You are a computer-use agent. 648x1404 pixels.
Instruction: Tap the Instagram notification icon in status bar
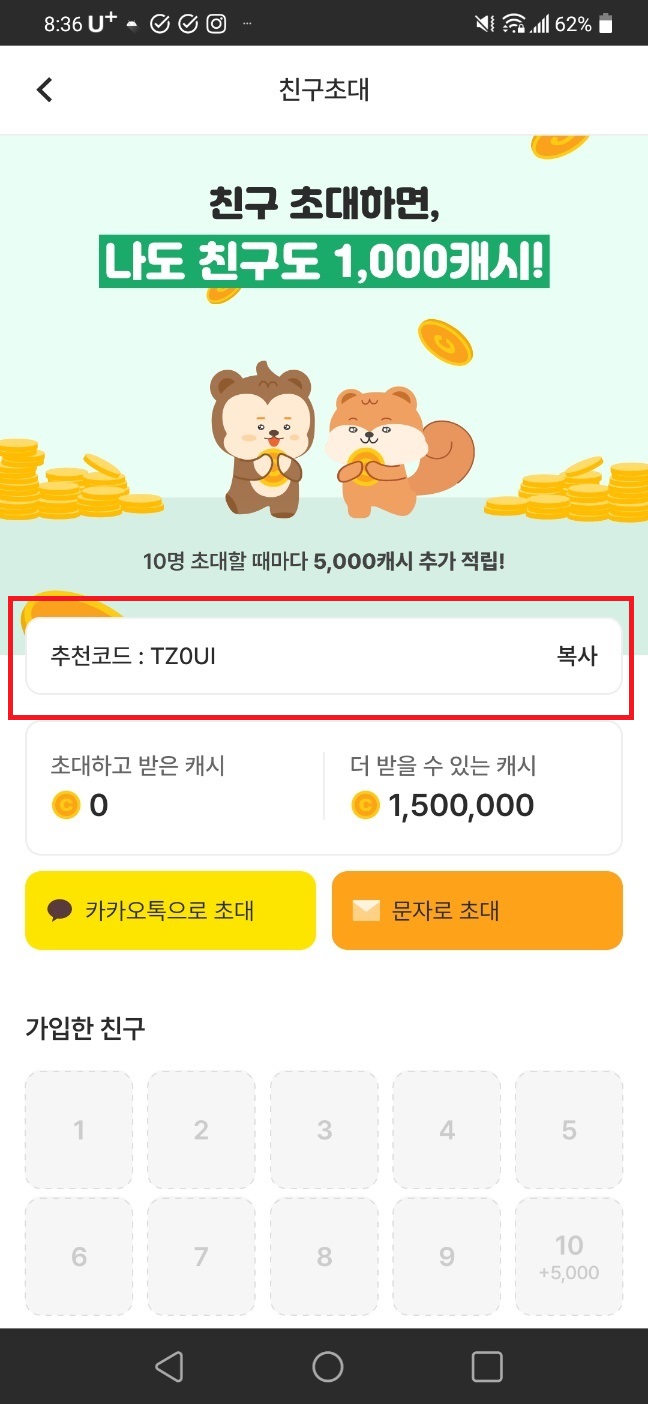click(216, 24)
